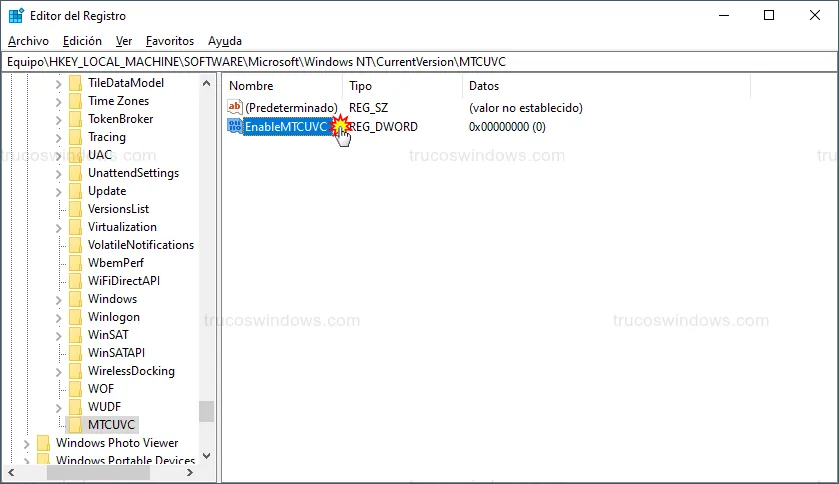Click the registry path address bar

pyautogui.click(x=419, y=61)
